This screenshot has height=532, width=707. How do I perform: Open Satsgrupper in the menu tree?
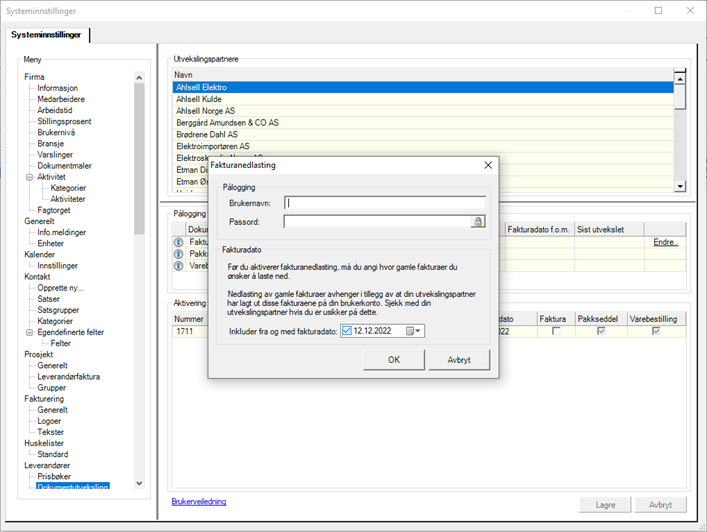coord(58,310)
